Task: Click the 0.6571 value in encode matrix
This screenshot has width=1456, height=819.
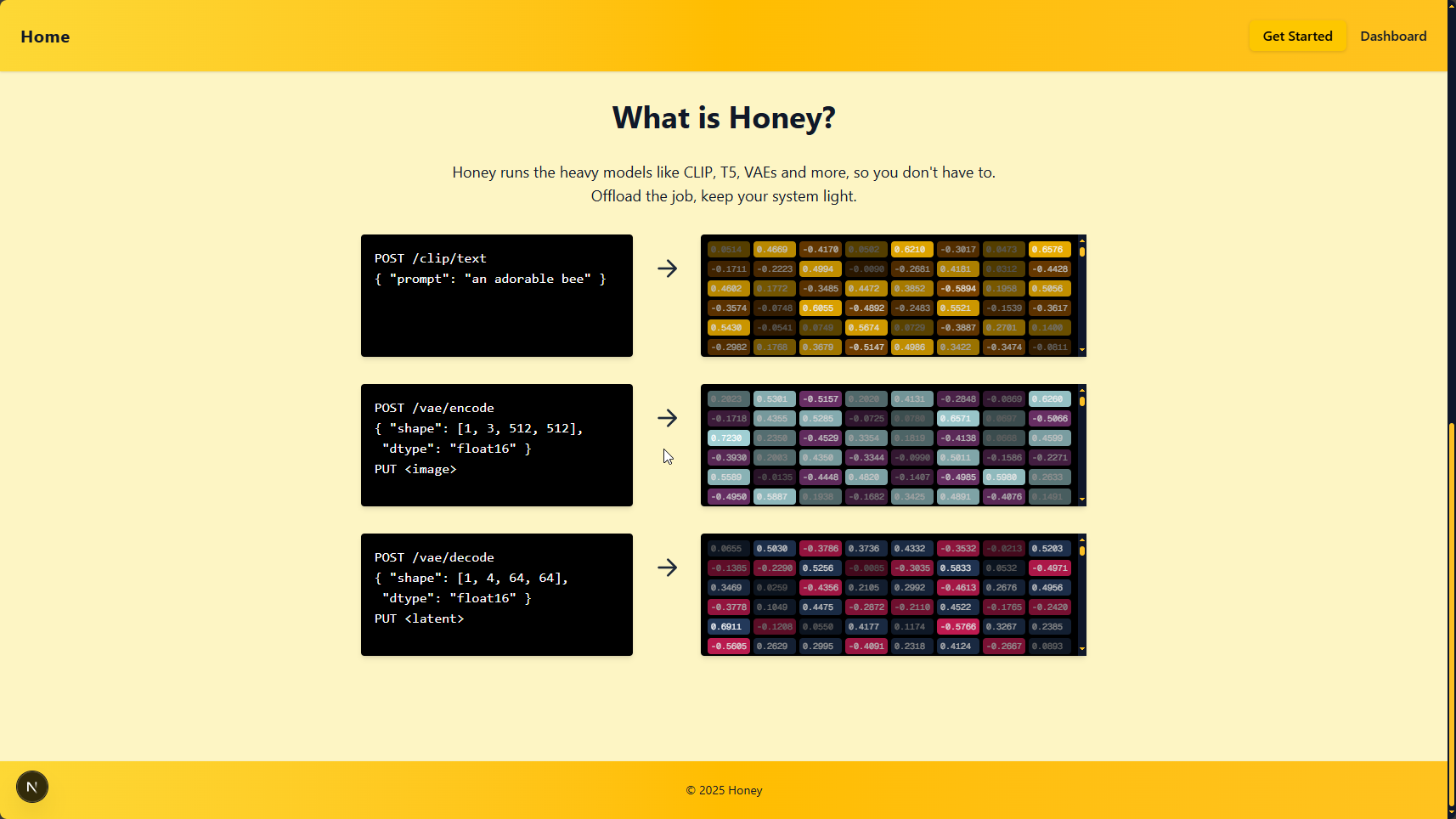Action: tap(958, 419)
